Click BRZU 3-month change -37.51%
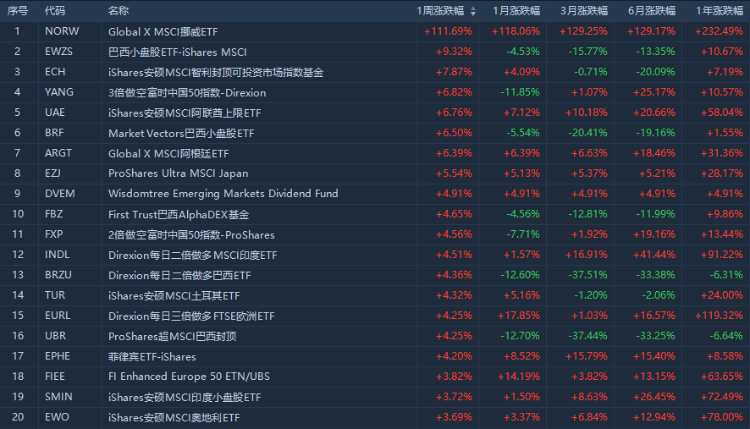The image size is (750, 429). [x=588, y=275]
